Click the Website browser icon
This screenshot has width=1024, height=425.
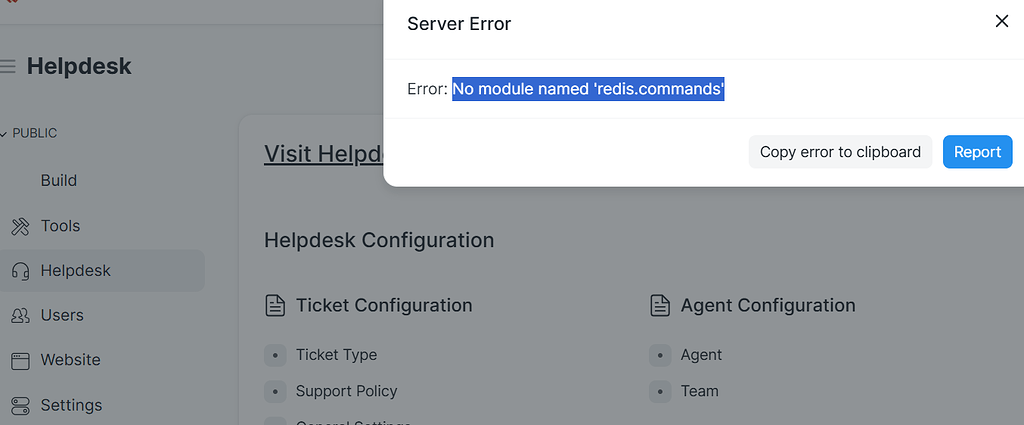(21, 361)
